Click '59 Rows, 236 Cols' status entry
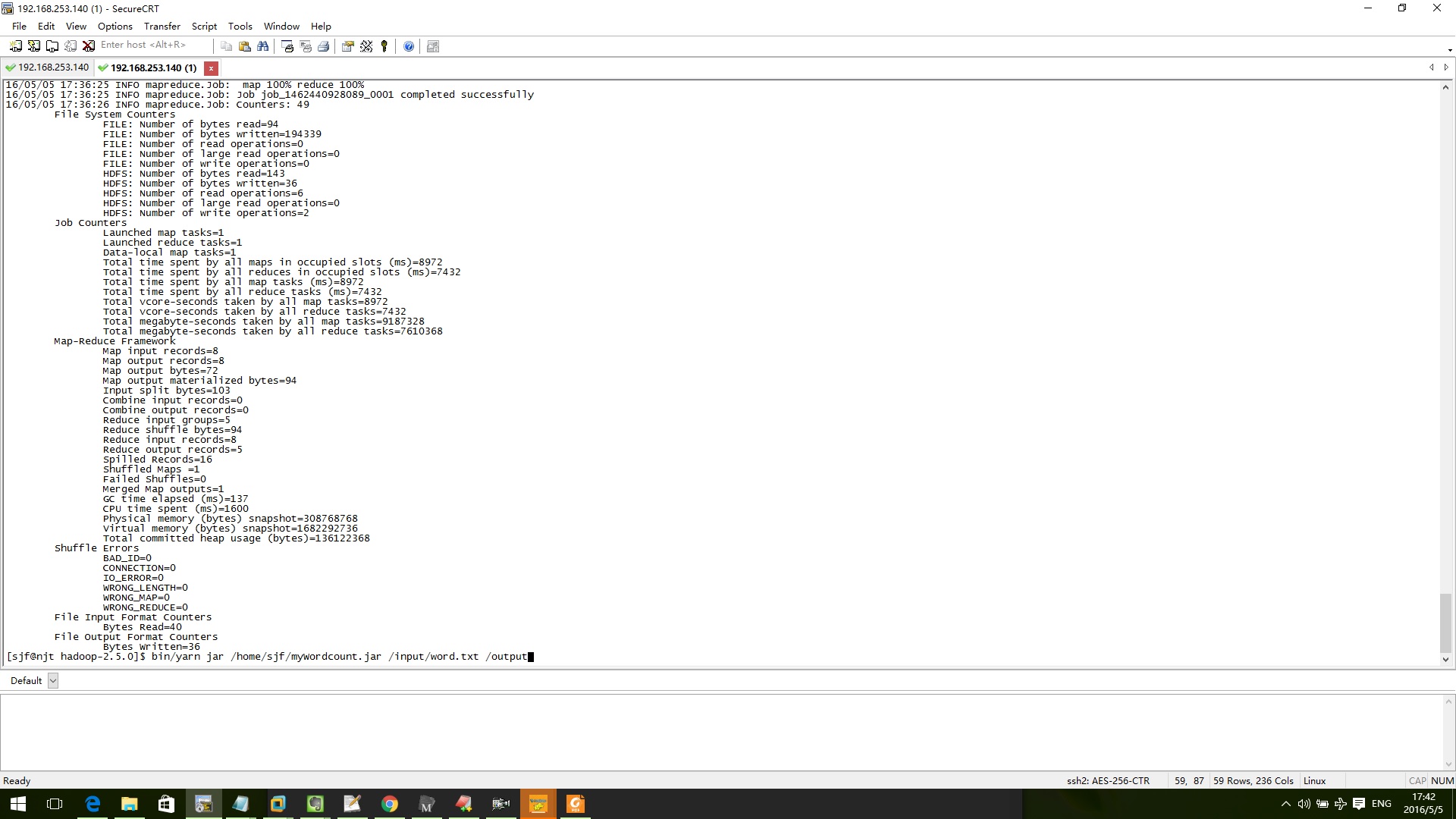 click(x=1253, y=780)
